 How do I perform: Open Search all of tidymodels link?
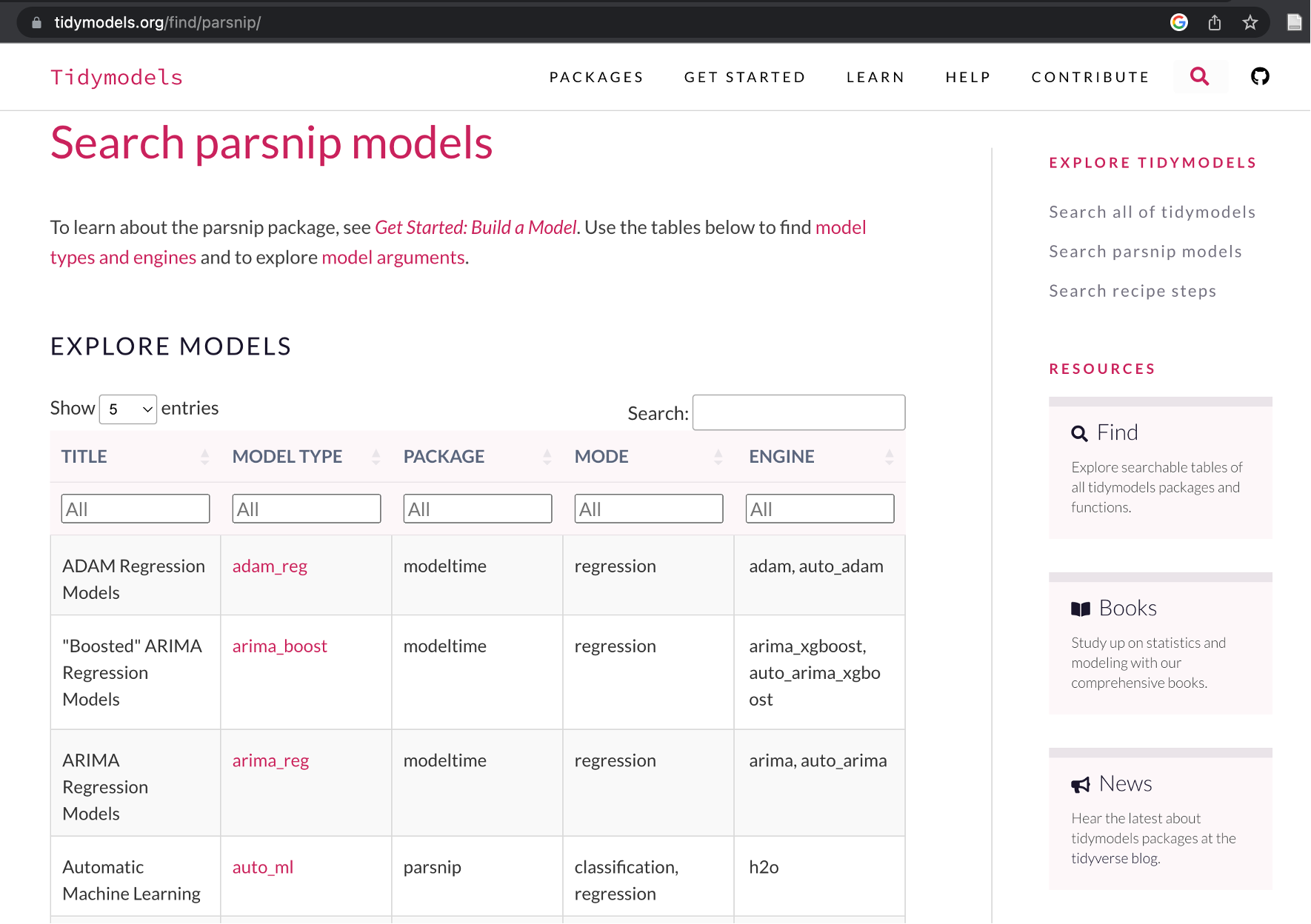1152,212
